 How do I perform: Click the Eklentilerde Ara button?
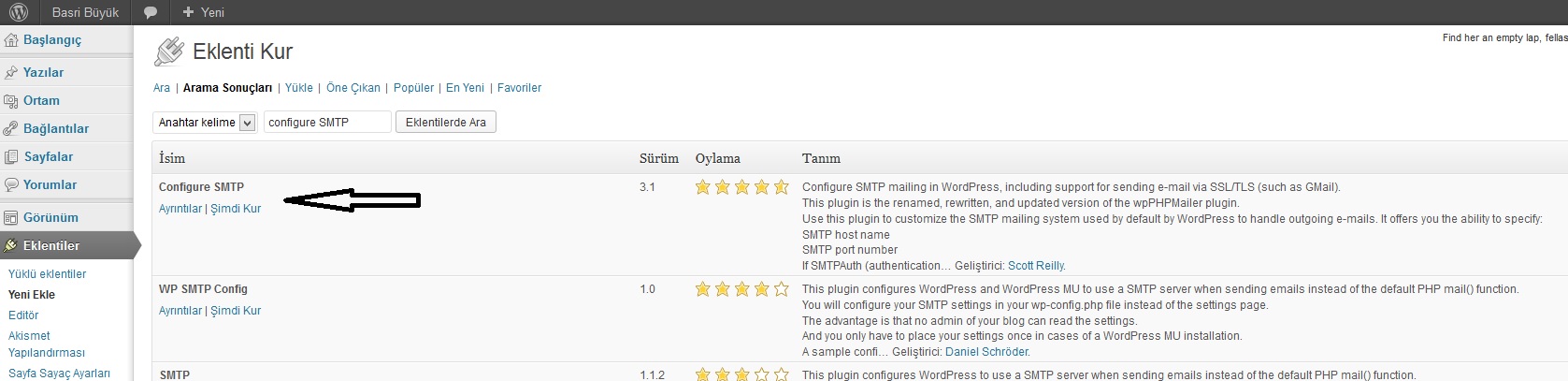click(x=446, y=123)
